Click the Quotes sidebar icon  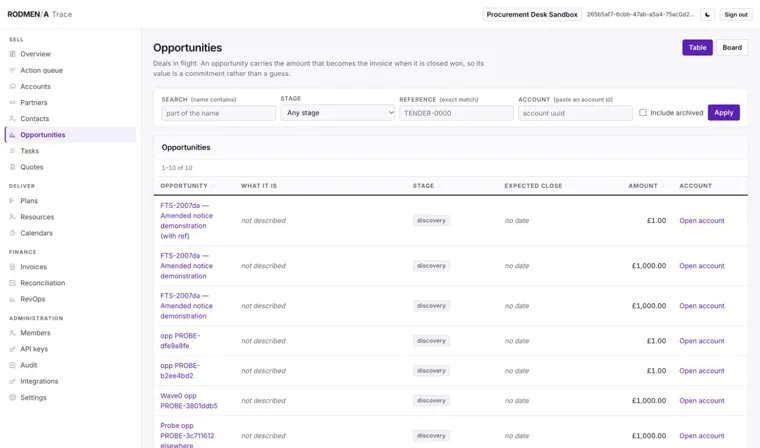(13, 167)
